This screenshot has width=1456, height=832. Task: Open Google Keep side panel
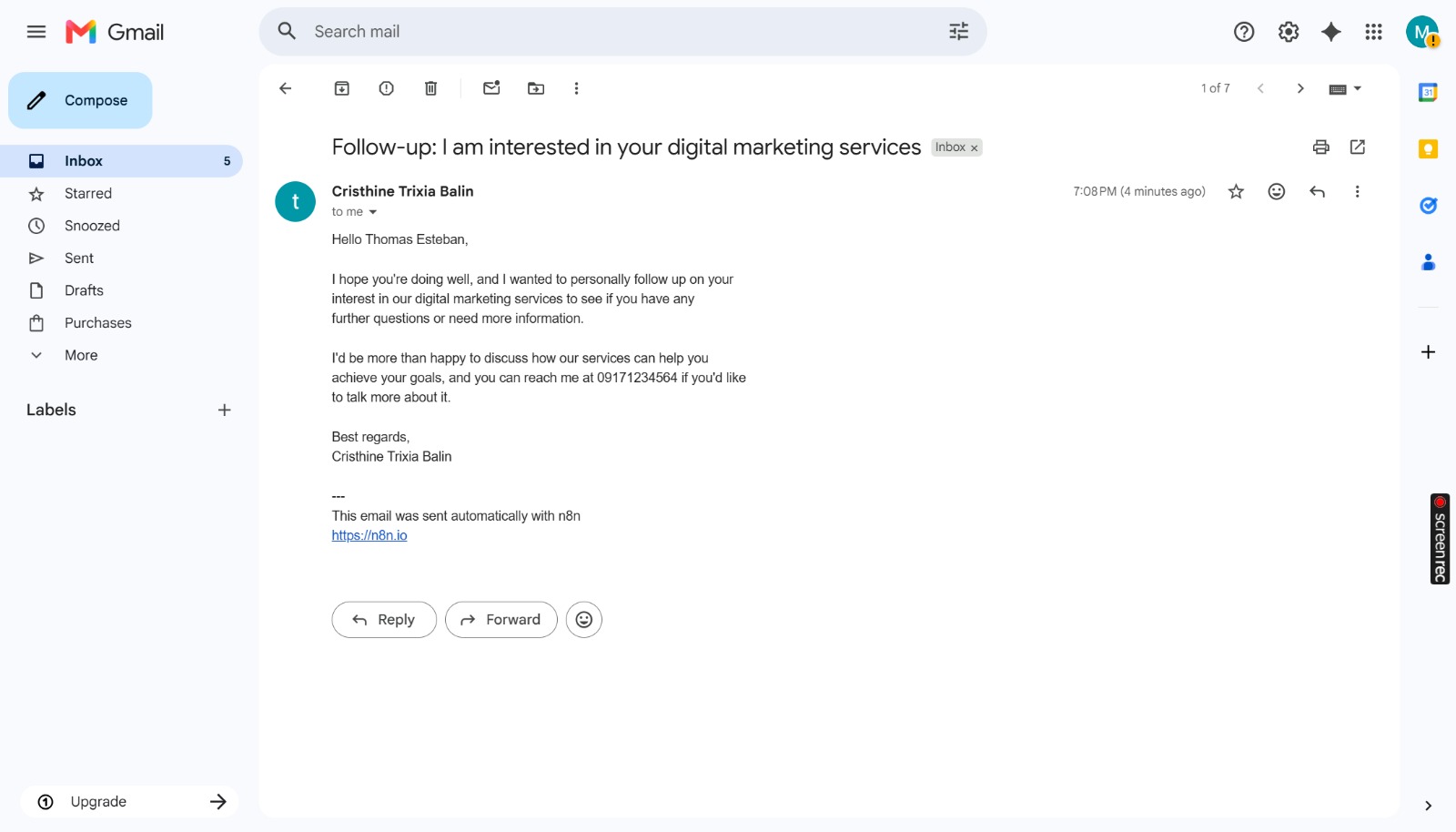pyautogui.click(x=1429, y=148)
